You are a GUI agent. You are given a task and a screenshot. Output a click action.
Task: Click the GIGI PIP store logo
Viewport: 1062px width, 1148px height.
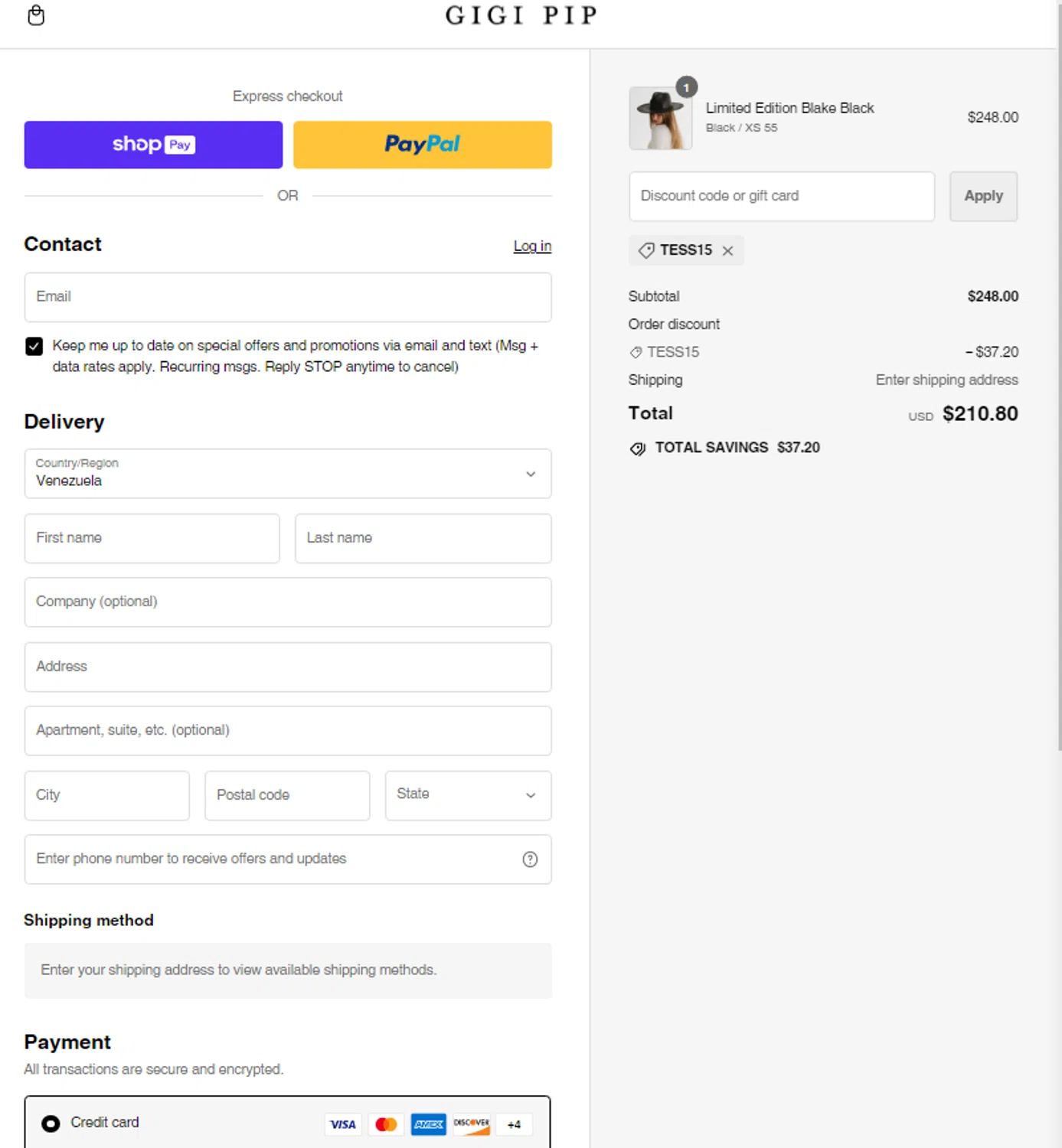[x=521, y=15]
